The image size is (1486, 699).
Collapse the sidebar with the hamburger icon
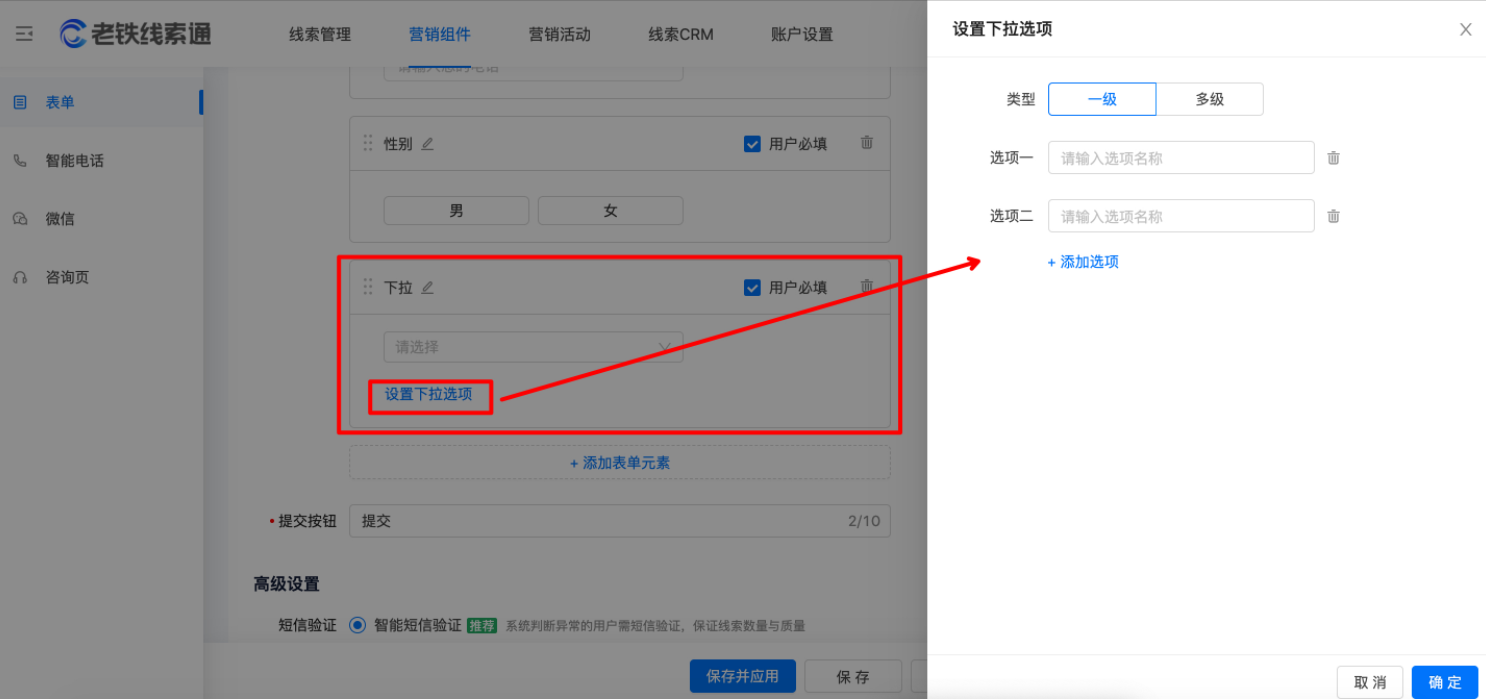pyautogui.click(x=23, y=33)
